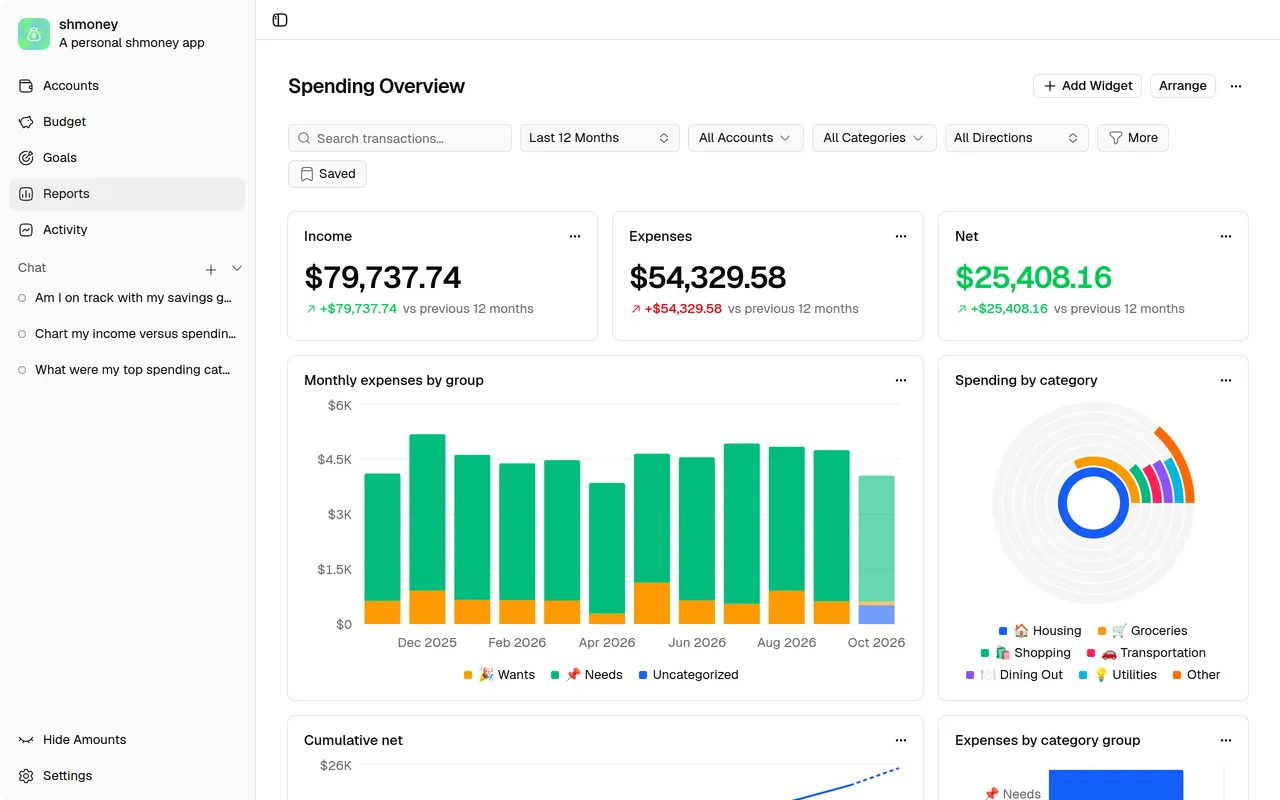Open Expenses by category group options menu
Screen dimensions: 1280x800
(1226, 741)
